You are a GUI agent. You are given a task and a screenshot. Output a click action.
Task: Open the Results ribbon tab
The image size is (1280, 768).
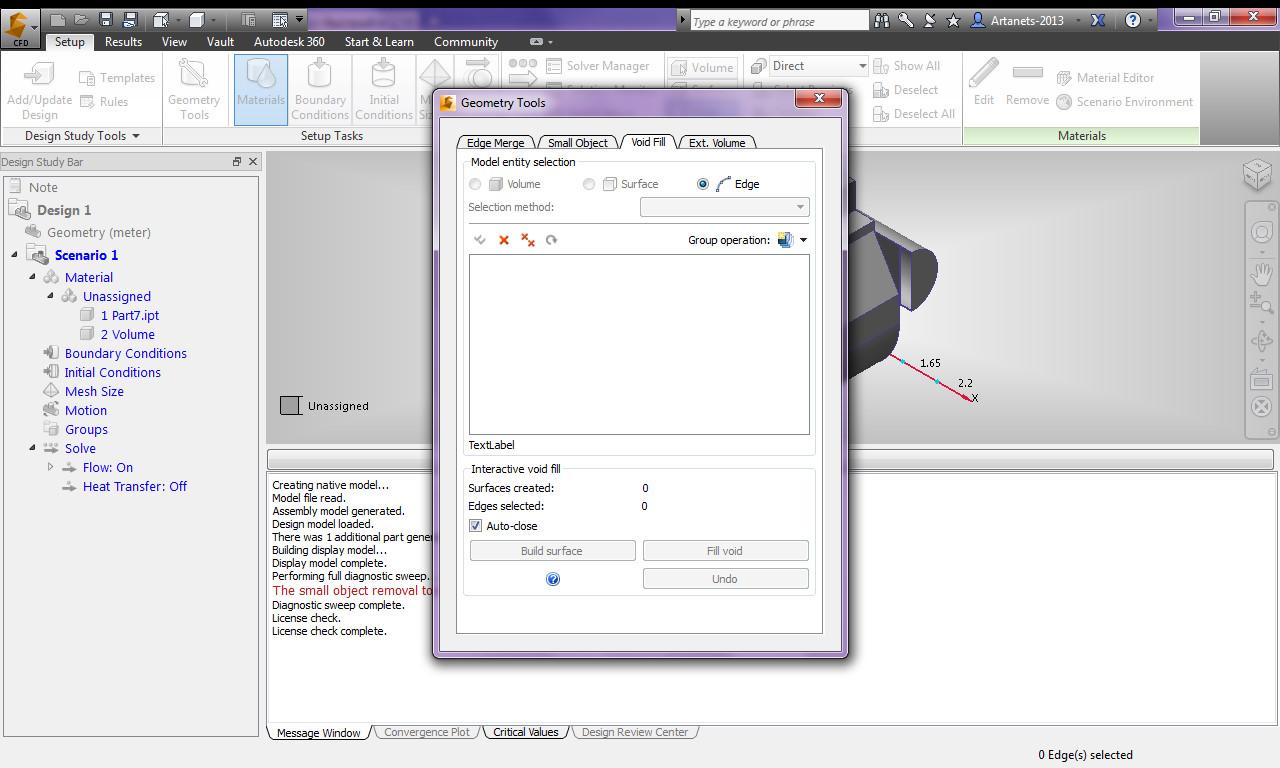tap(123, 42)
